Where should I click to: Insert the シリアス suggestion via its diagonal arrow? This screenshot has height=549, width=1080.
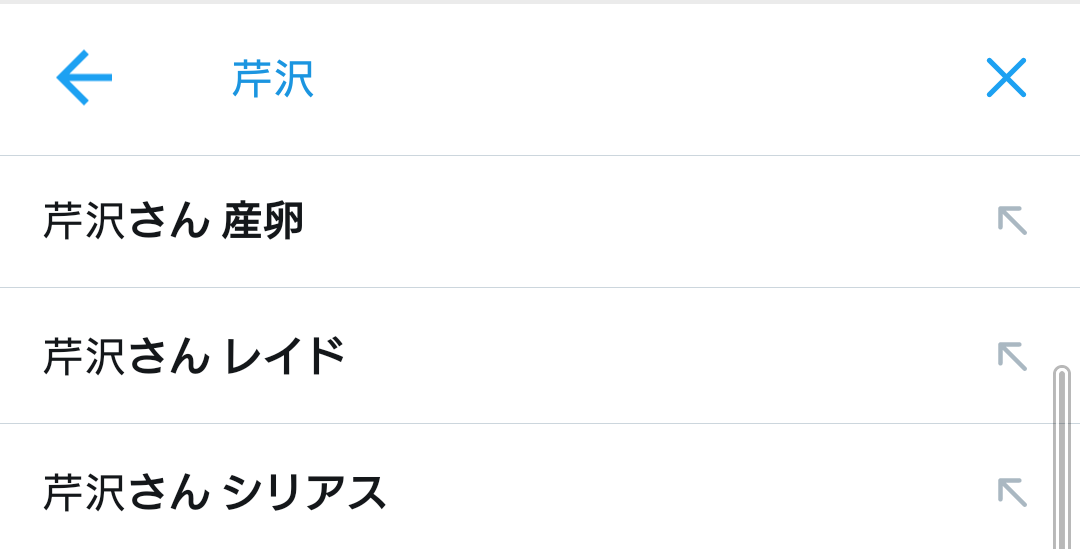[1012, 492]
